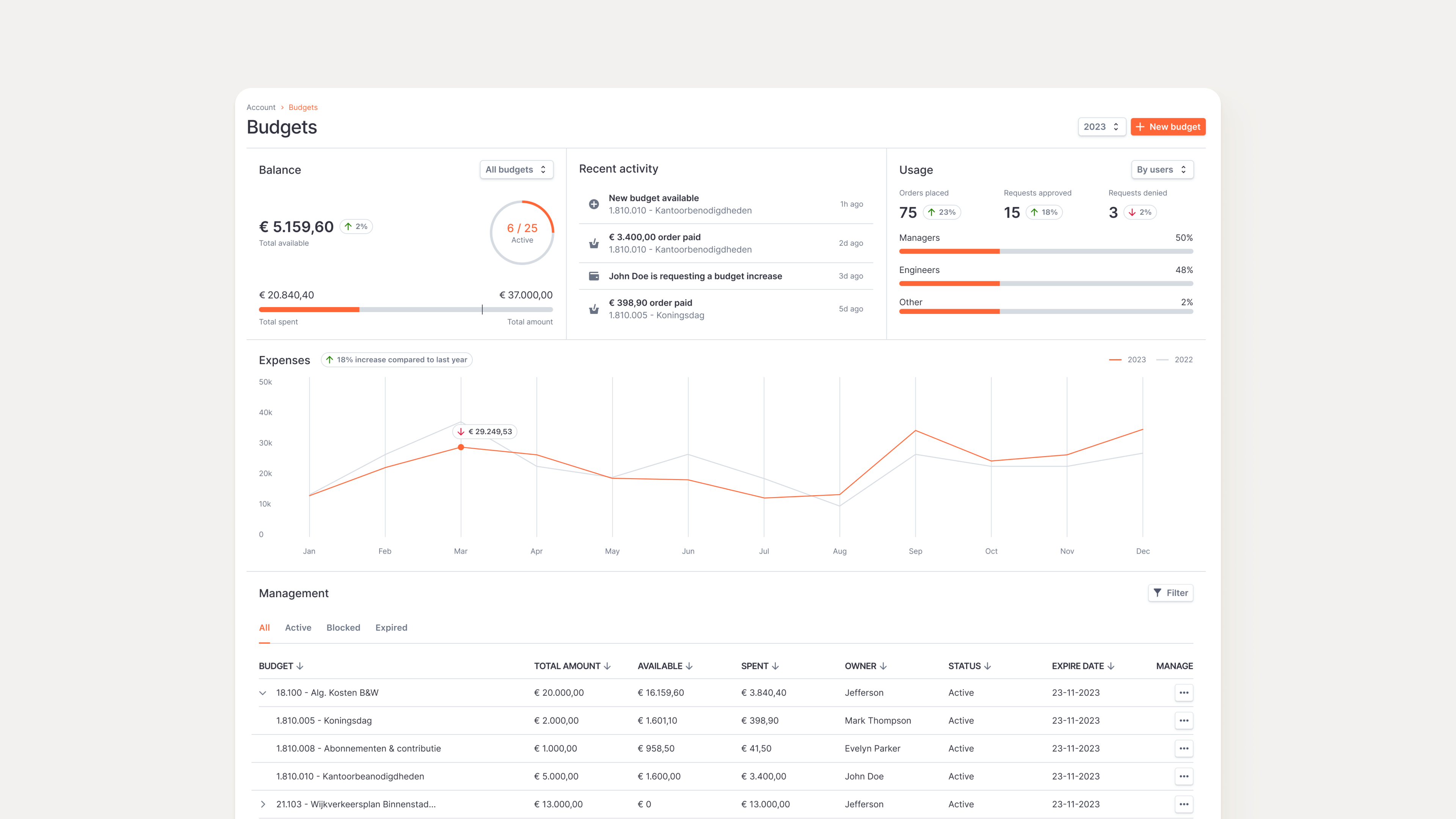This screenshot has width=1456, height=819.
Task: Open the three-dot menu for 1.810.005 Koningsdag
Action: click(x=1183, y=720)
